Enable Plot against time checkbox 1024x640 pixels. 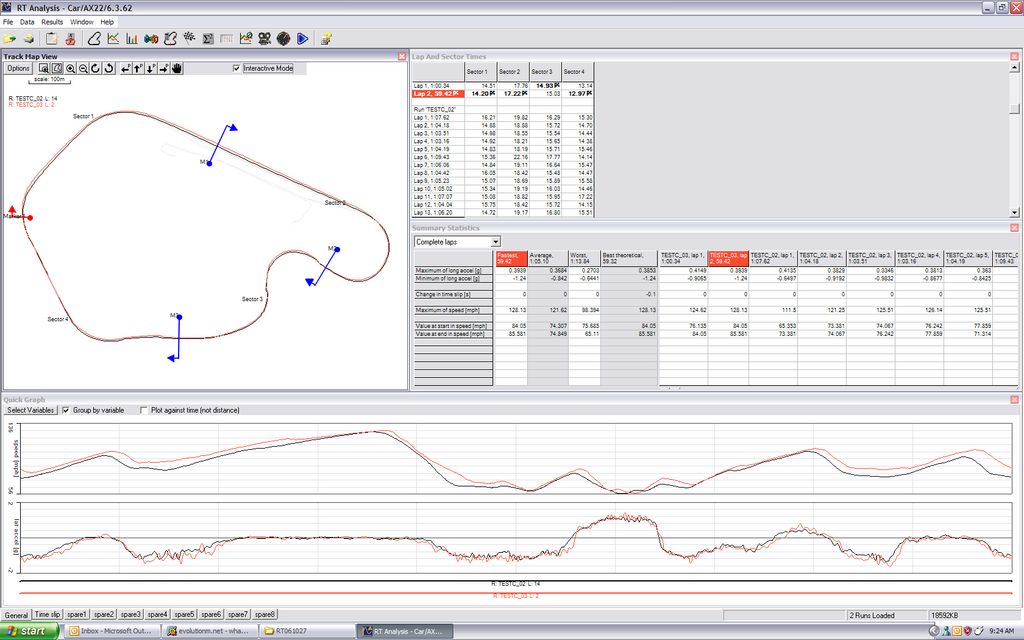click(144, 410)
